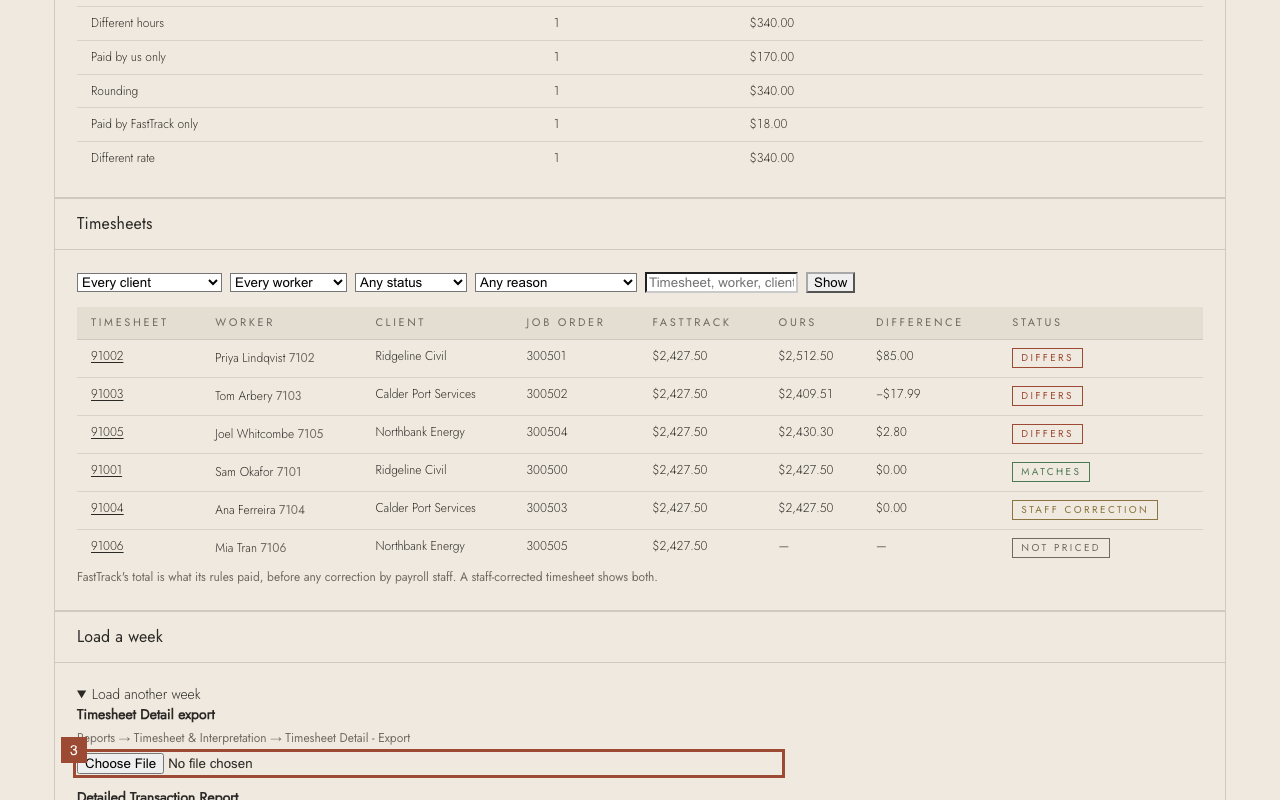The image size is (1280, 800).
Task: Click job order 300504
Action: (547, 432)
